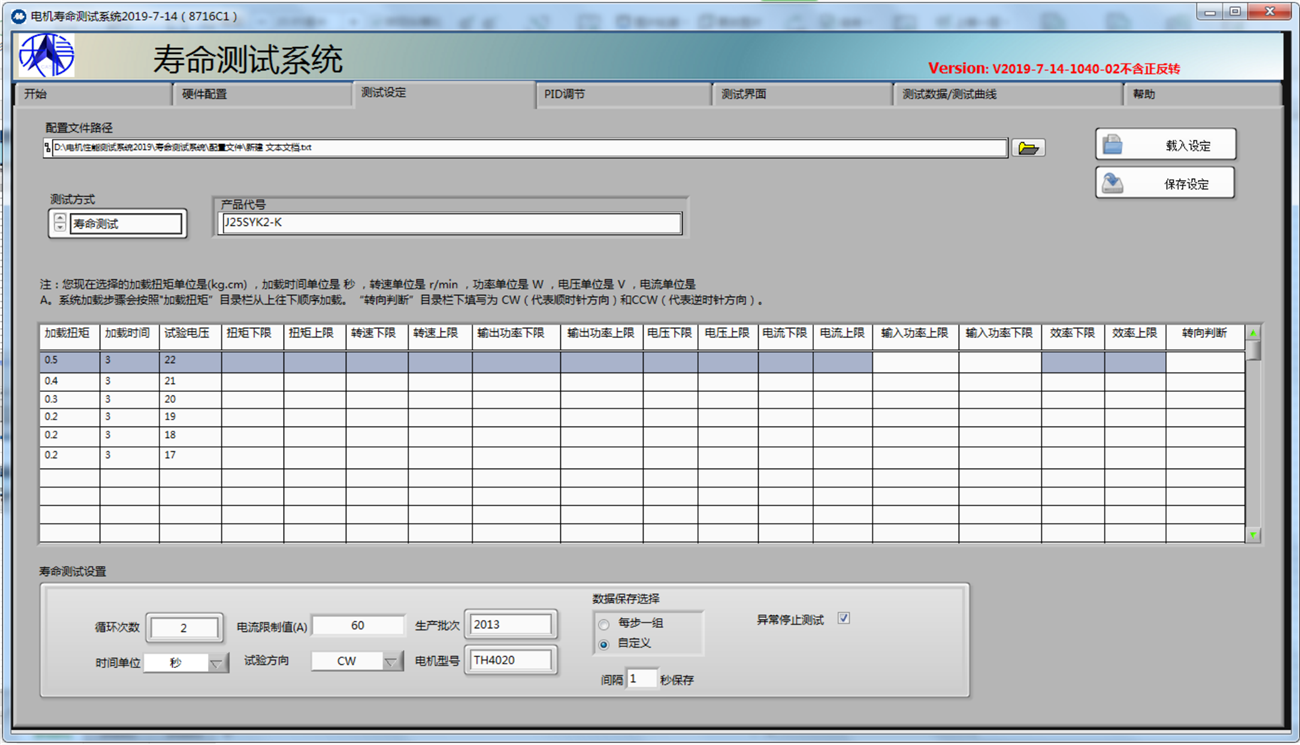
Task: Open the 测试数据/测试曲线 tab
Action: (1006, 95)
